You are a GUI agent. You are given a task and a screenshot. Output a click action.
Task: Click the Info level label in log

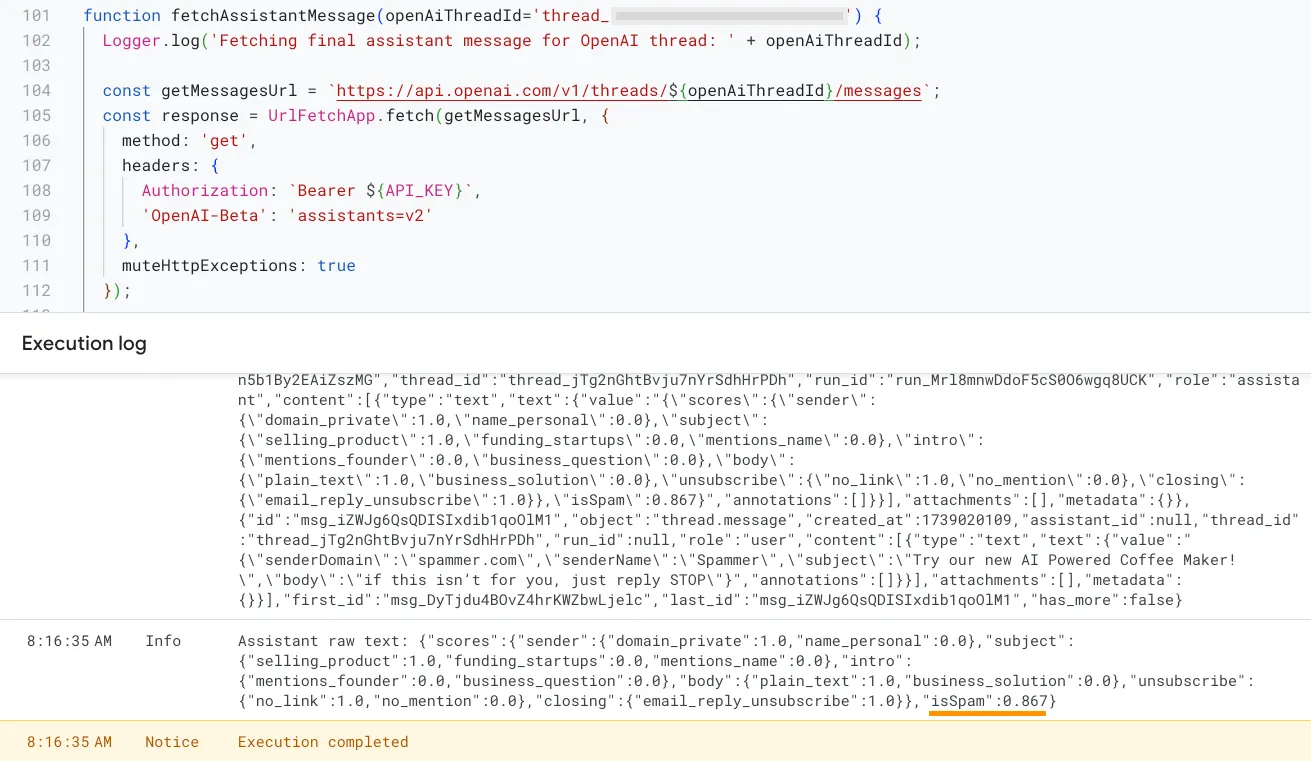(x=163, y=641)
